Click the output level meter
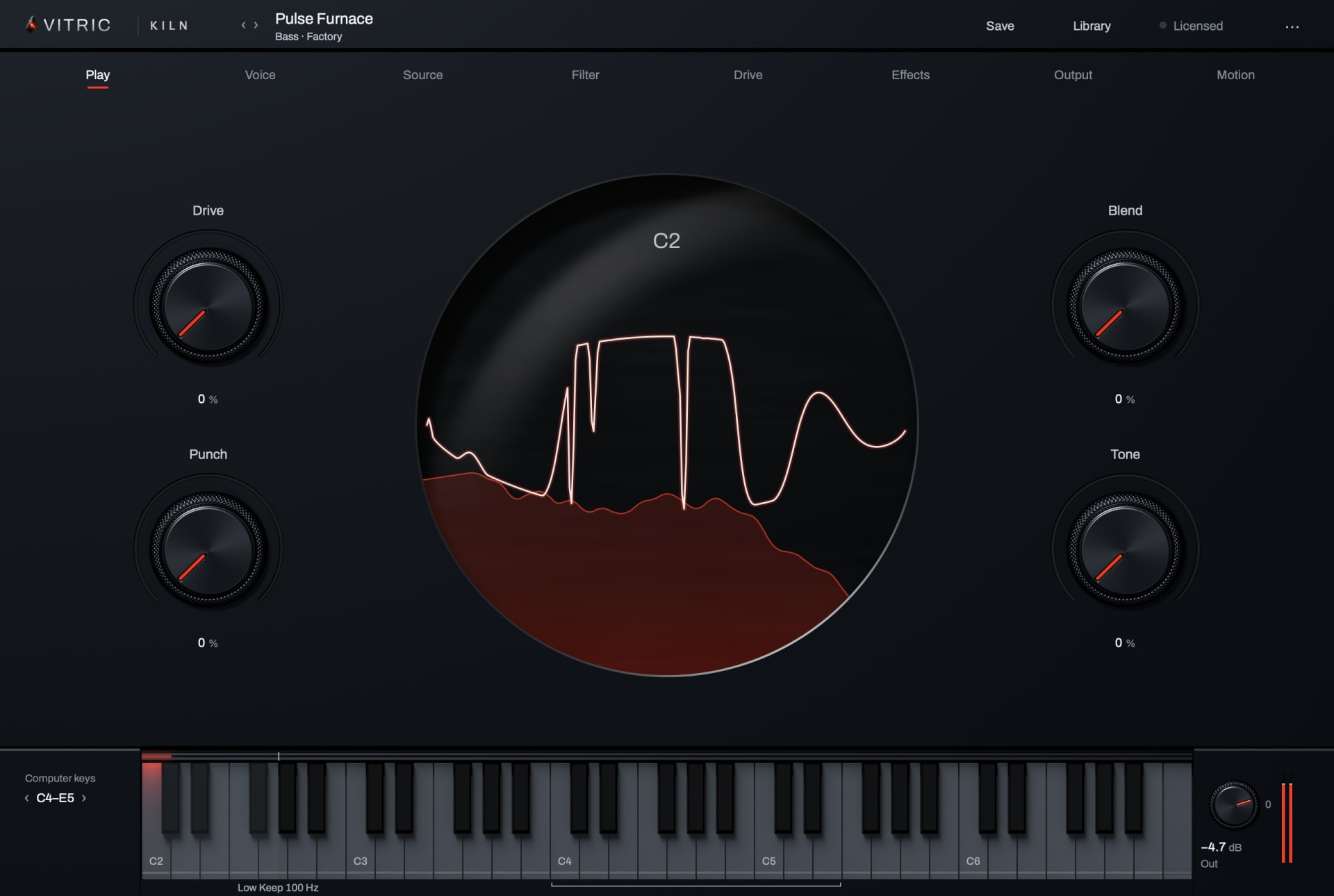 pyautogui.click(x=1287, y=822)
